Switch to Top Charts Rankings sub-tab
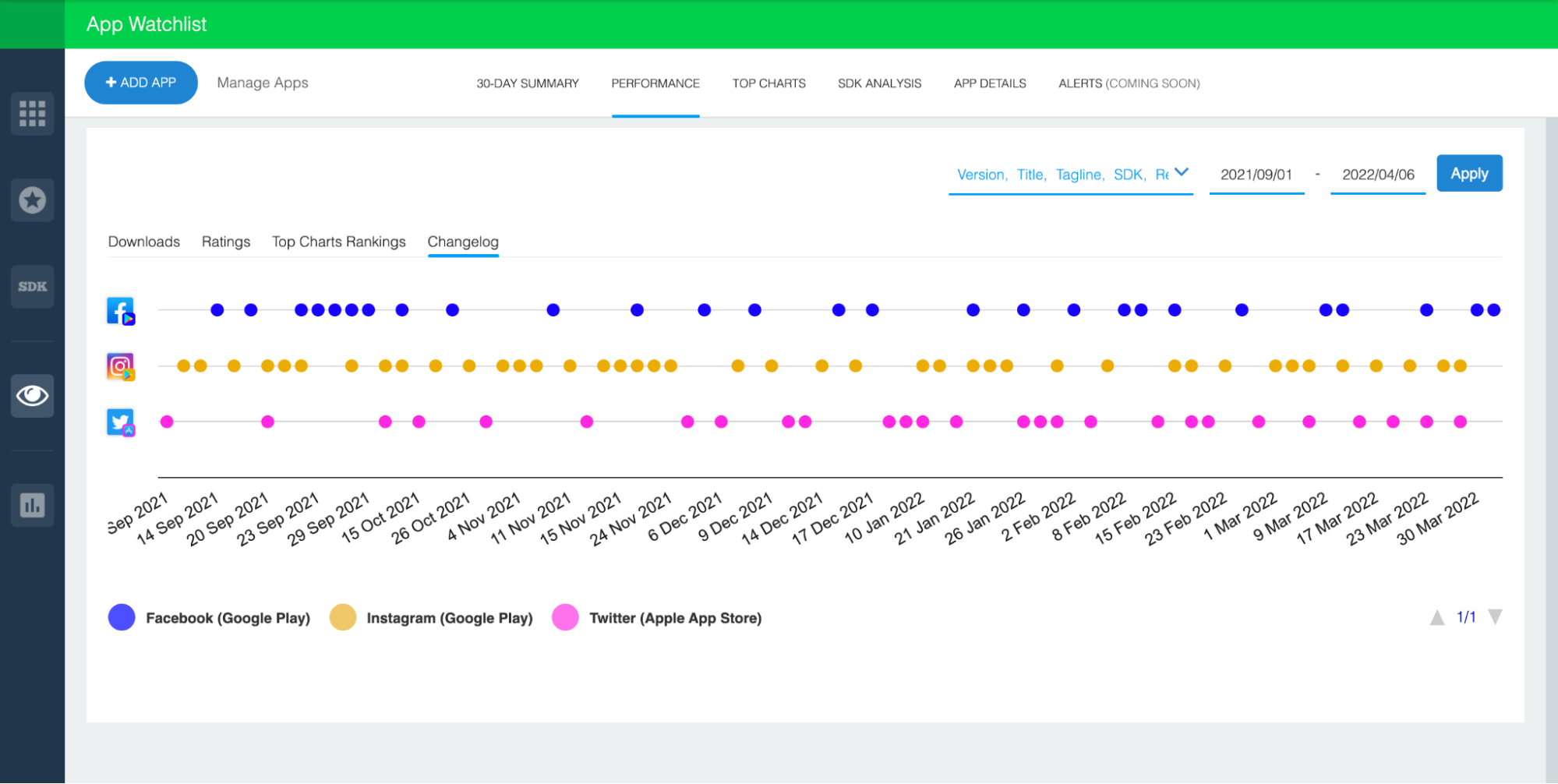 click(x=339, y=242)
